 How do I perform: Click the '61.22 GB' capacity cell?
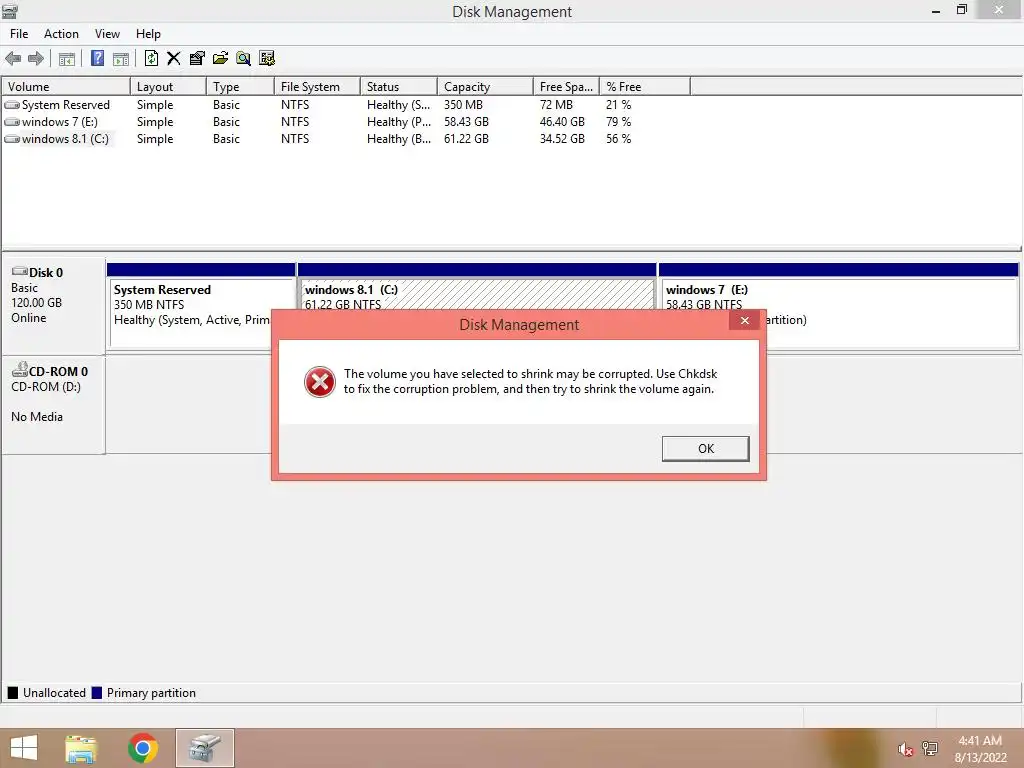(466, 138)
